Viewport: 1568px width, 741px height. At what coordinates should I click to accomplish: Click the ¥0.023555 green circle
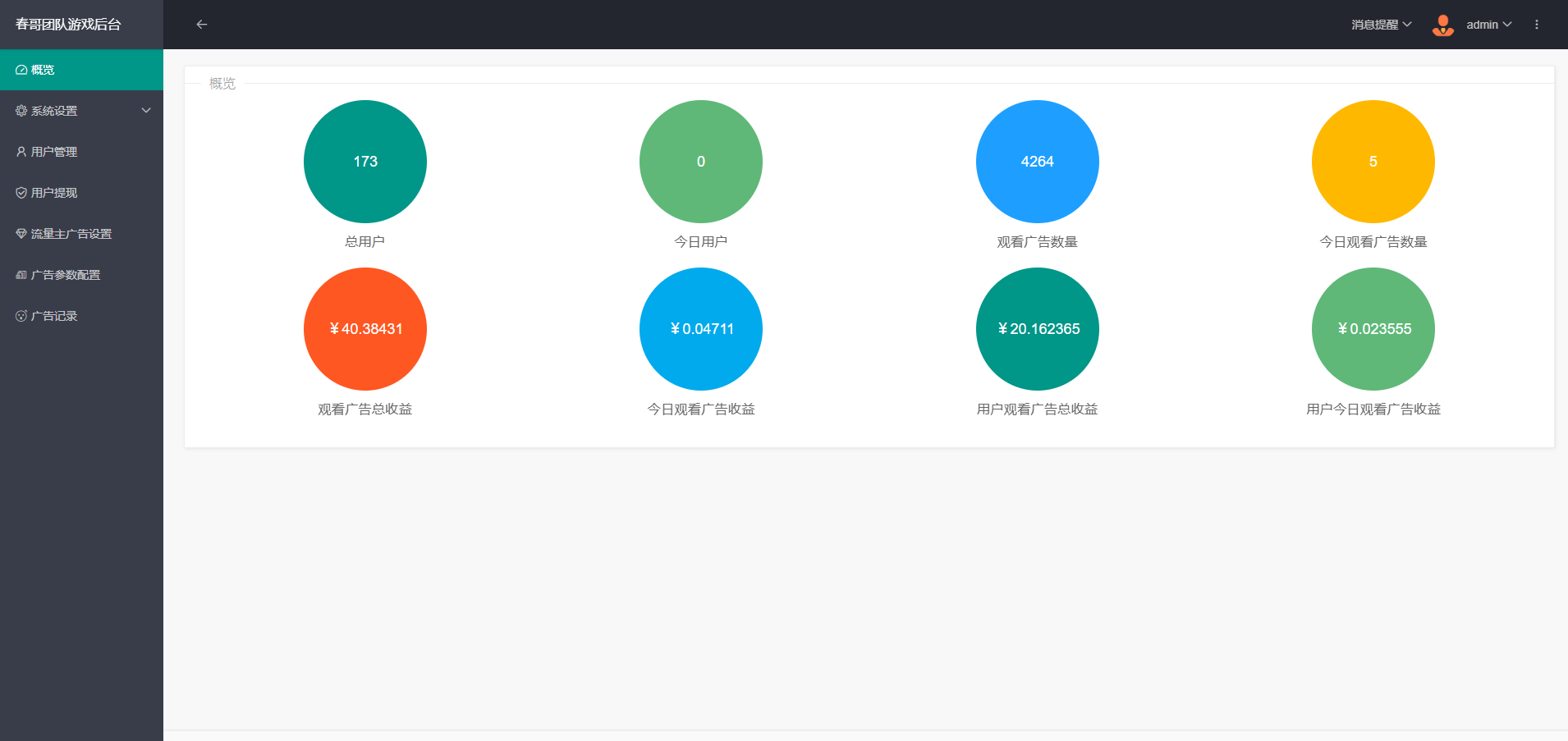pyautogui.click(x=1373, y=329)
